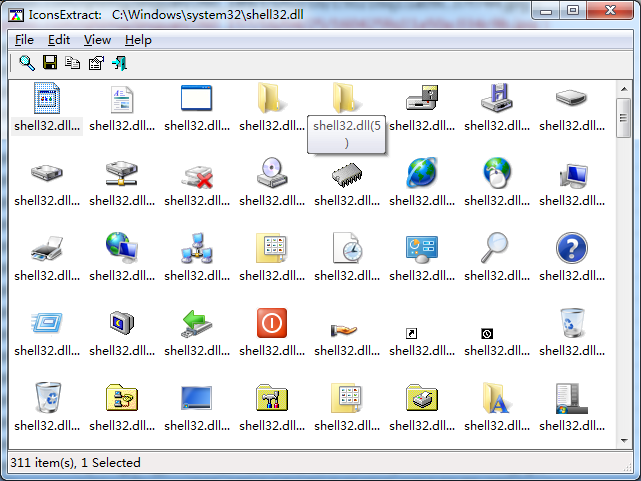Select the disconnected drive with red X
Viewport: 641px width, 481px height.
click(x=197, y=177)
